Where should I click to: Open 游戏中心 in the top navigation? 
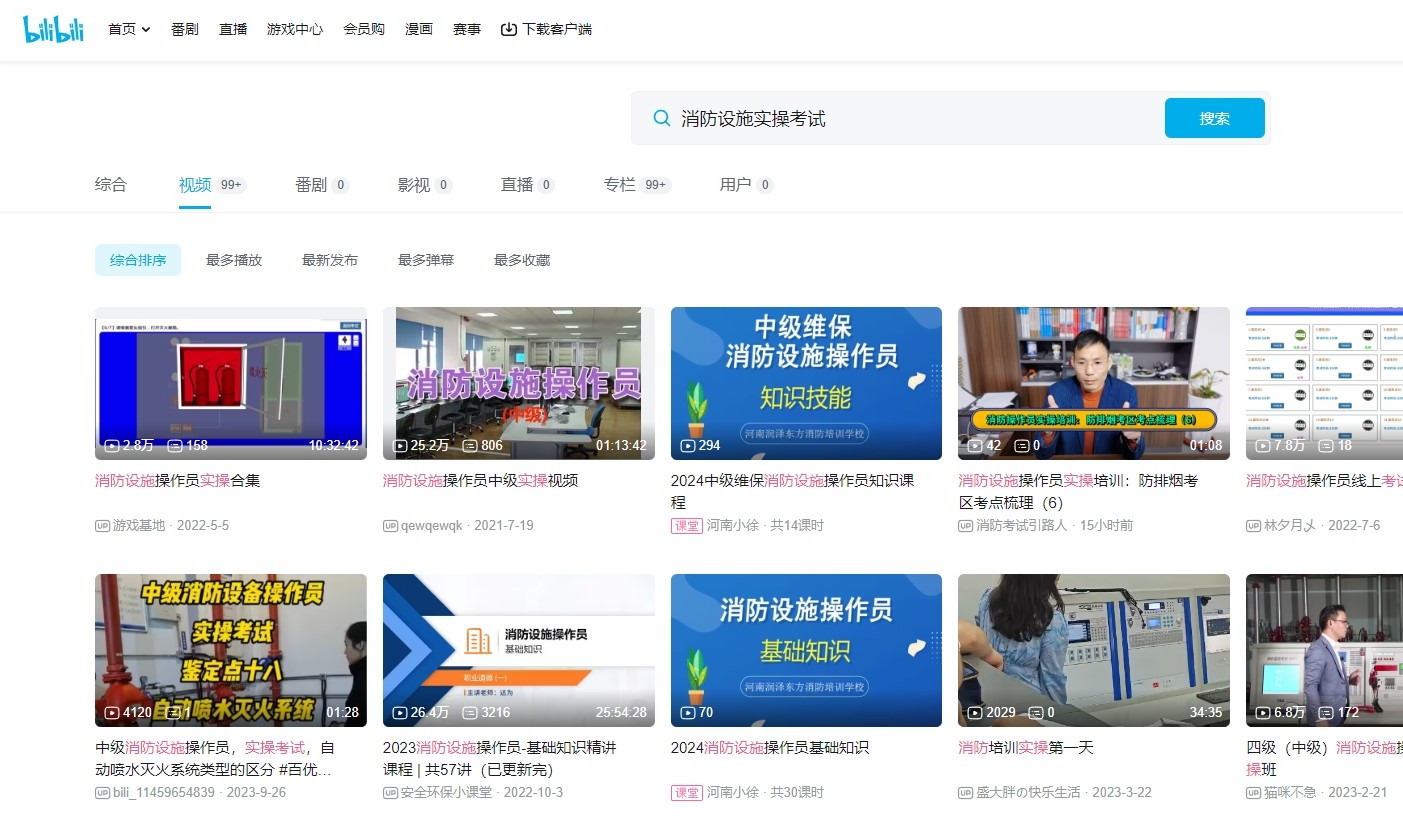click(295, 30)
